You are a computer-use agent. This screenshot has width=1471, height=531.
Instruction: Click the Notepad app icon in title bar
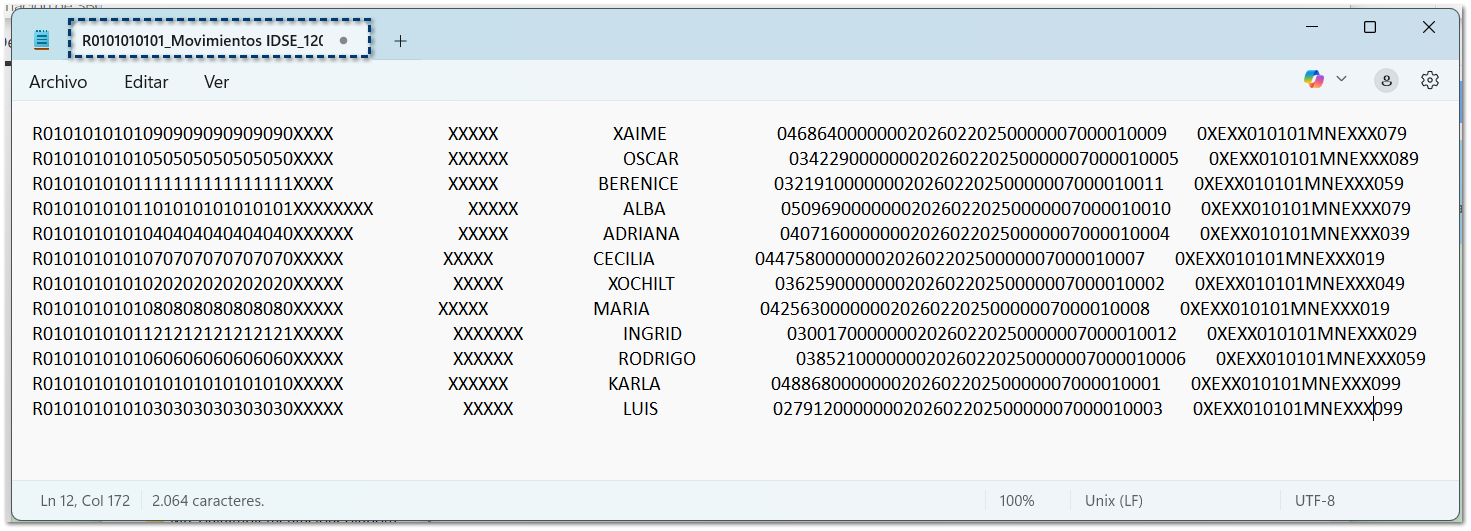coord(41,40)
